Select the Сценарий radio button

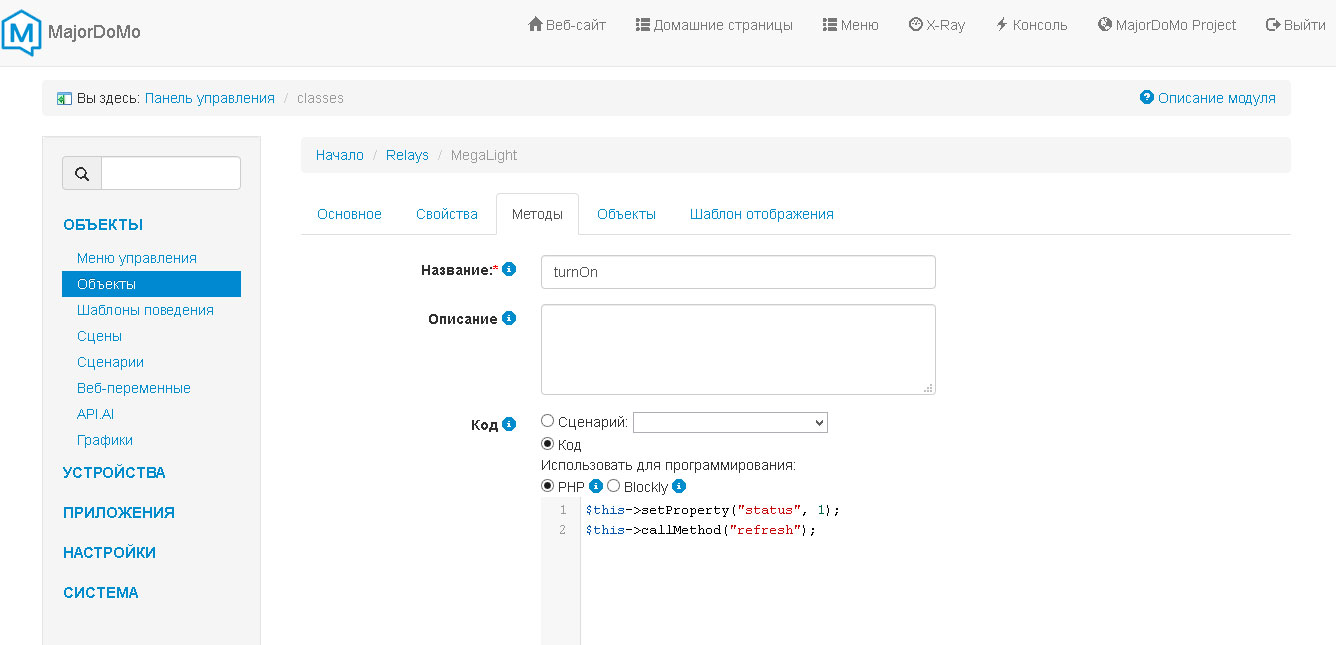click(547, 421)
